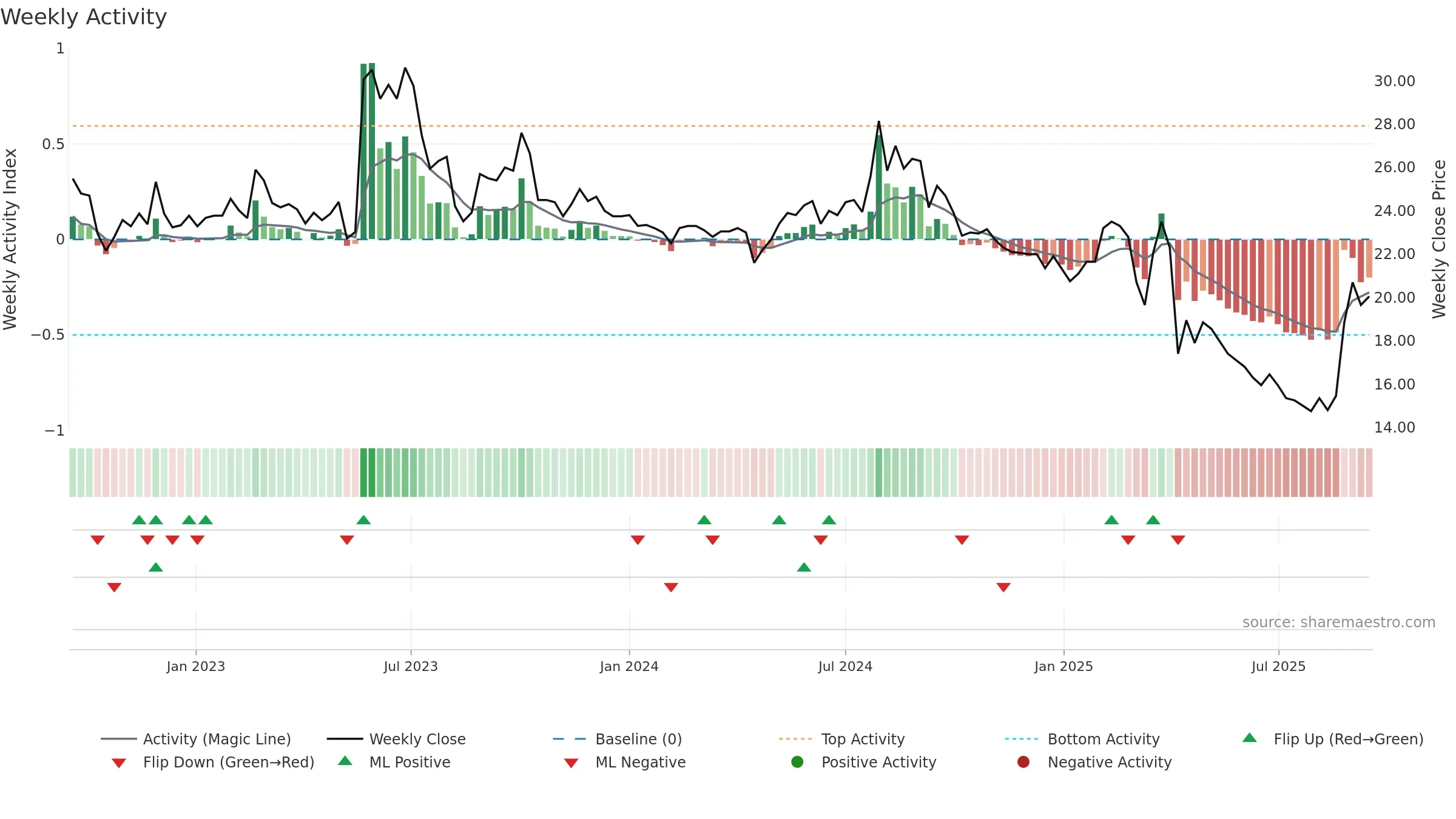This screenshot has width=1456, height=819.
Task: Toggle the ML Negative legend entry
Action: (x=625, y=762)
